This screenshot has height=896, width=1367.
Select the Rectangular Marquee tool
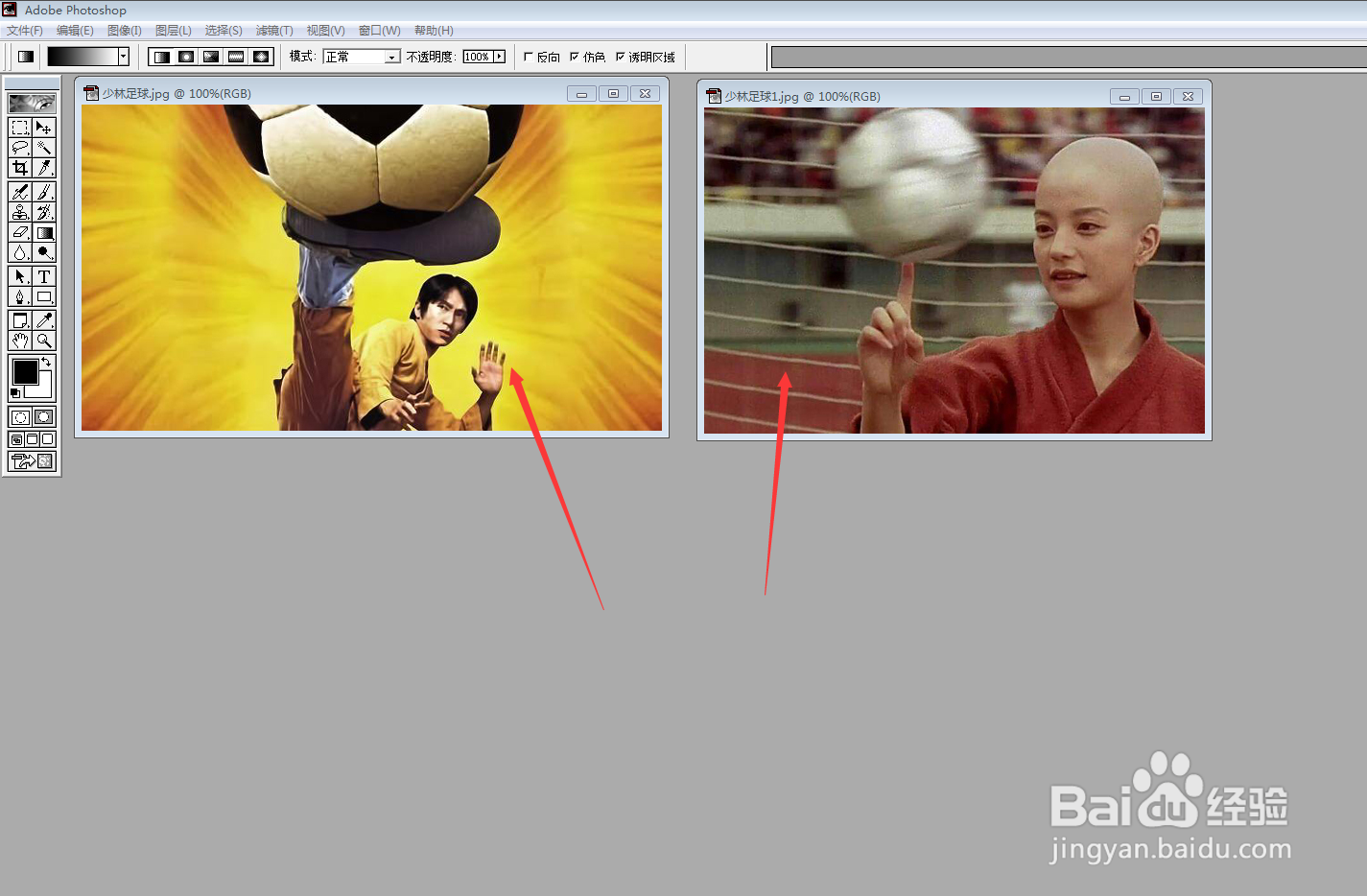[20, 128]
